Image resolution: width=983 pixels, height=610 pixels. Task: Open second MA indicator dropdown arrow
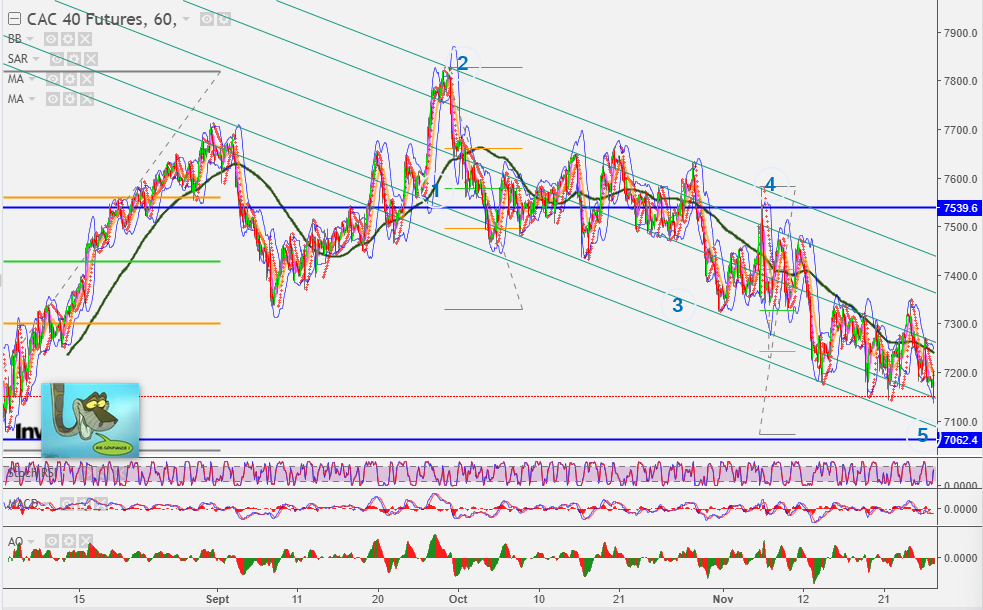click(x=31, y=99)
